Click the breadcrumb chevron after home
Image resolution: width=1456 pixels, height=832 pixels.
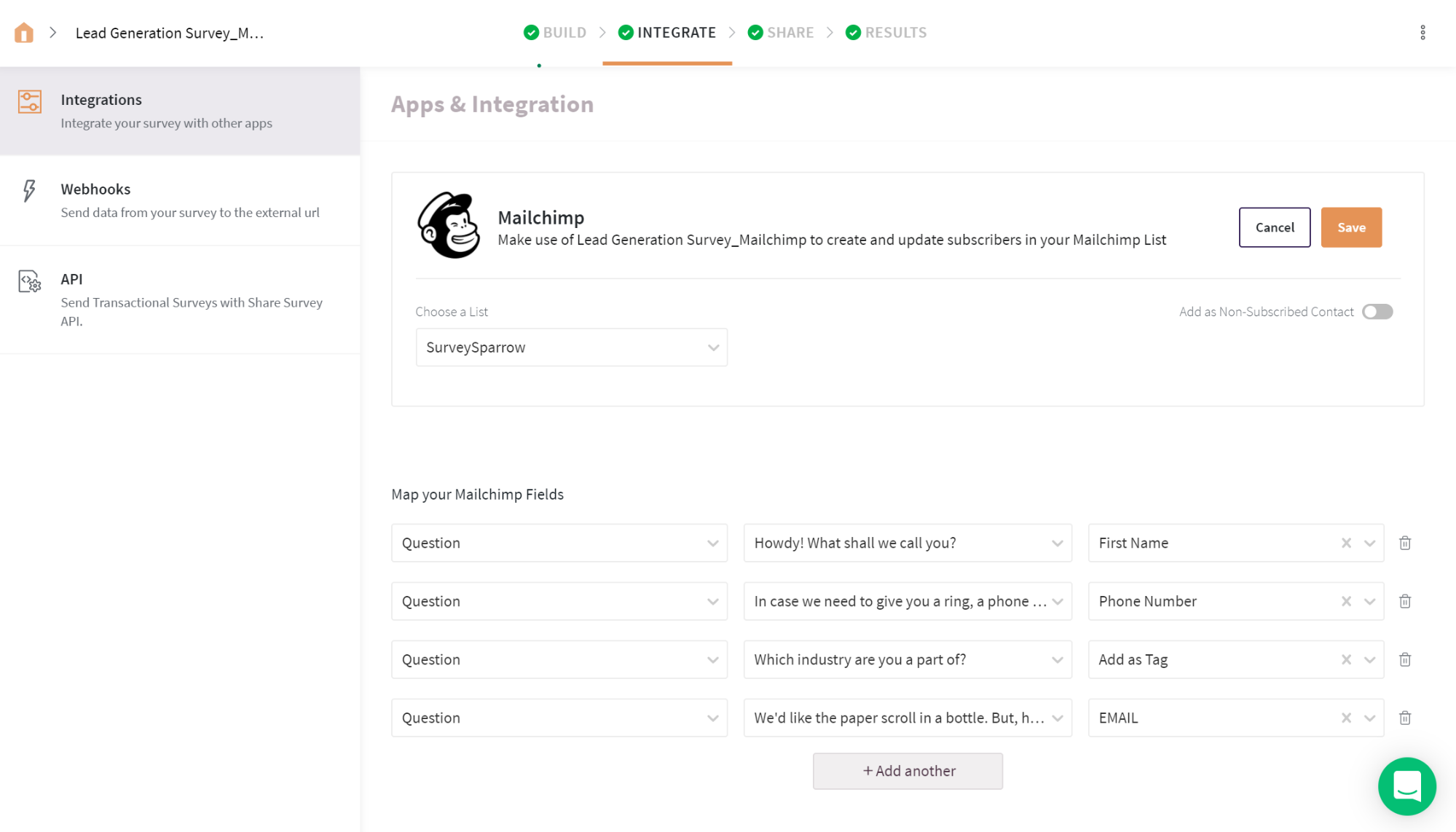[x=53, y=33]
